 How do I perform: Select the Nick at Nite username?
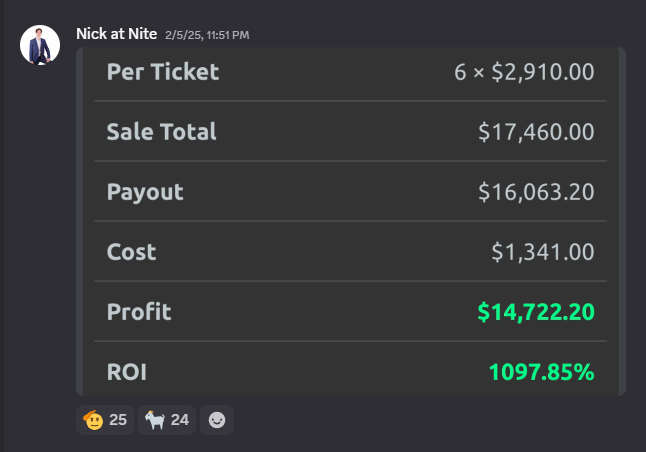click(x=117, y=34)
